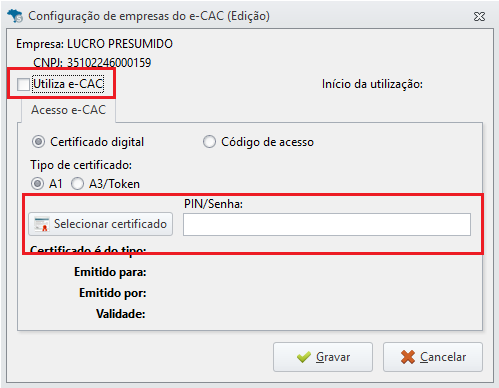
Task: Click the Empresa LUCRO PRESUMIDO label
Action: click(x=94, y=44)
